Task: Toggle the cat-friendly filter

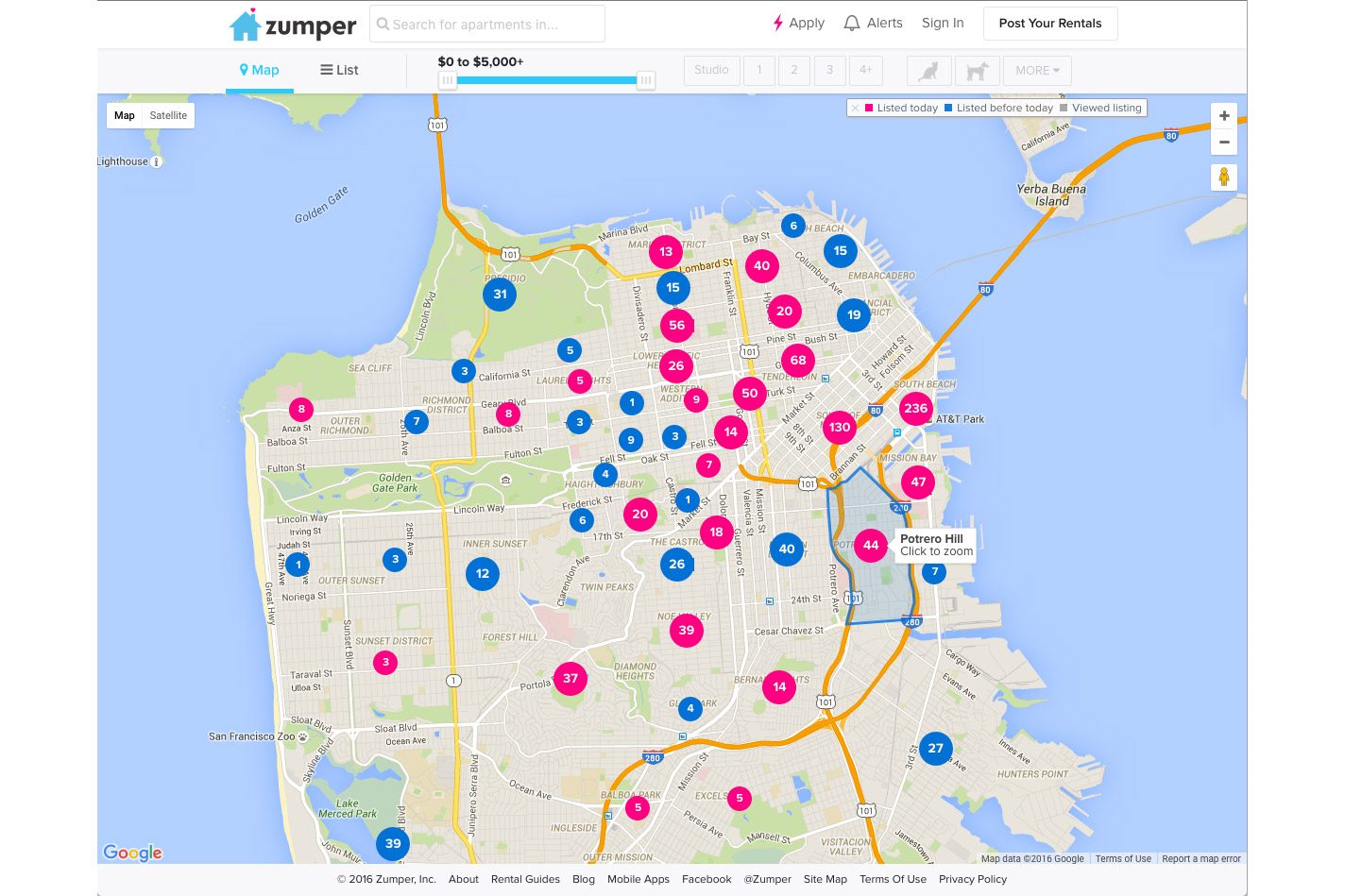Action: (928, 70)
